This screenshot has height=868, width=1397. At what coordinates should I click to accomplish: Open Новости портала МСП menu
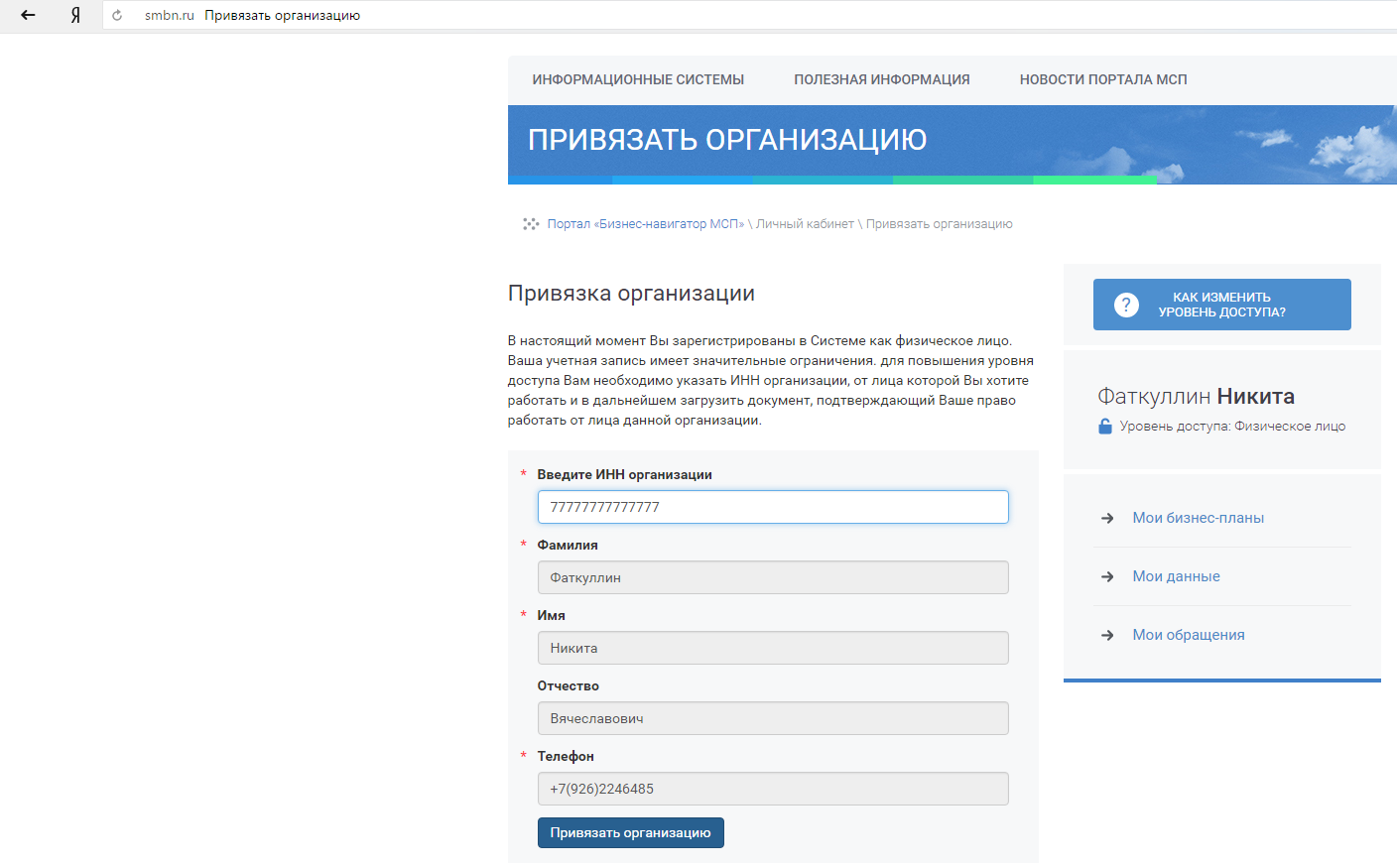point(1102,79)
